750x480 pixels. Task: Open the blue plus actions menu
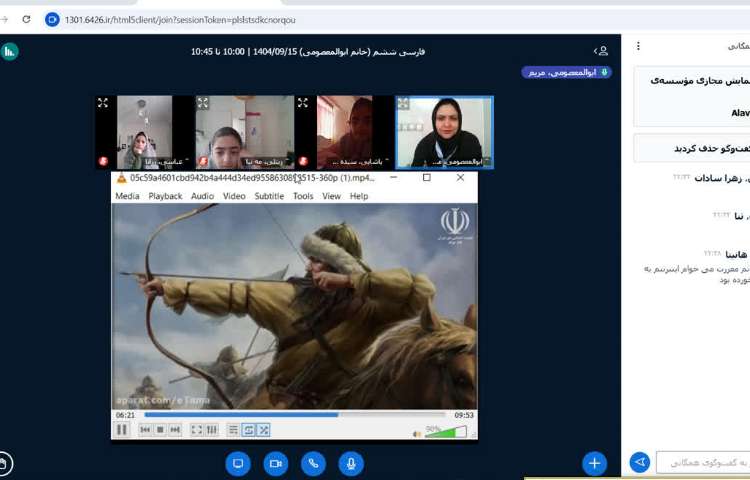594,463
